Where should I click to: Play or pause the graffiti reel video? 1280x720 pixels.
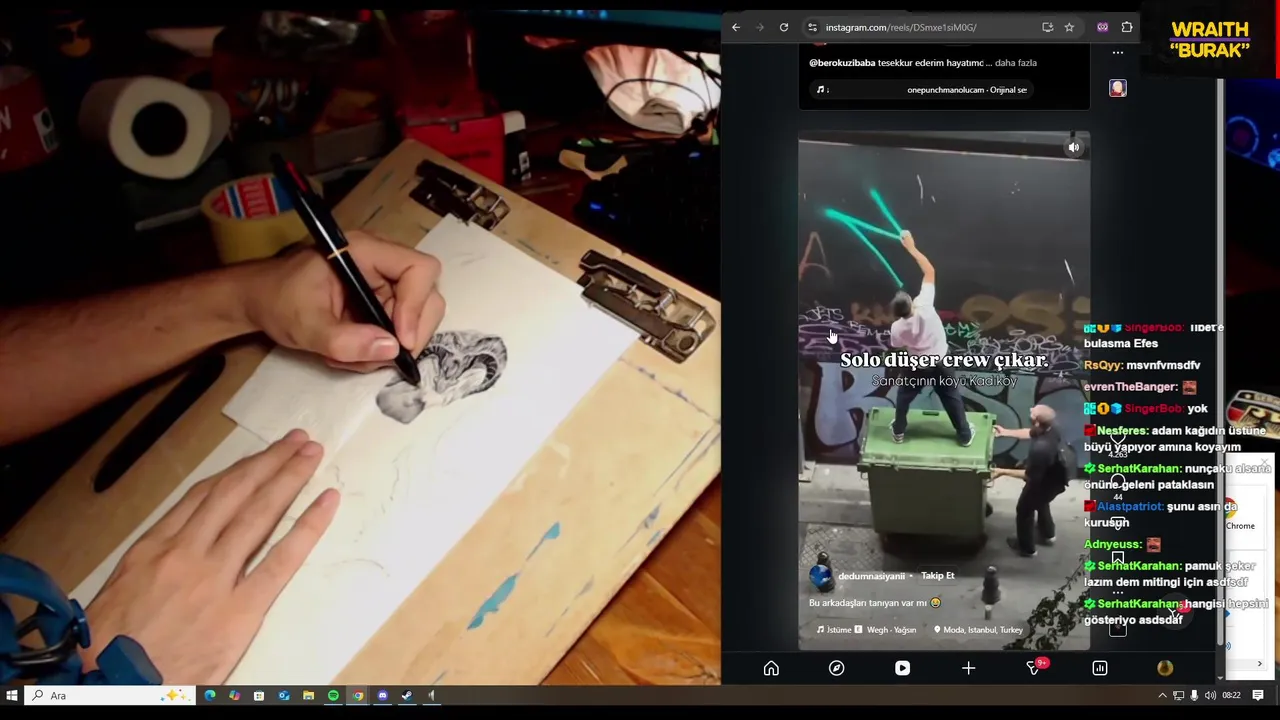[x=944, y=391]
